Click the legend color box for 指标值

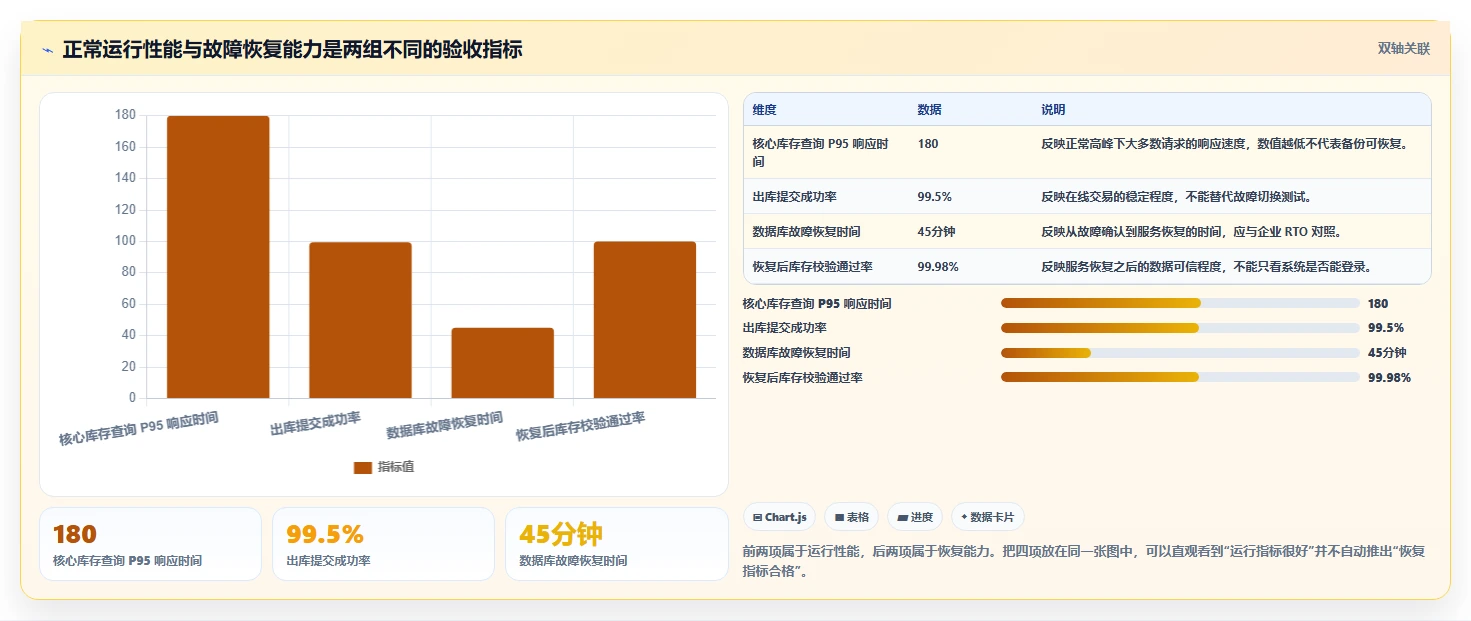[363, 467]
